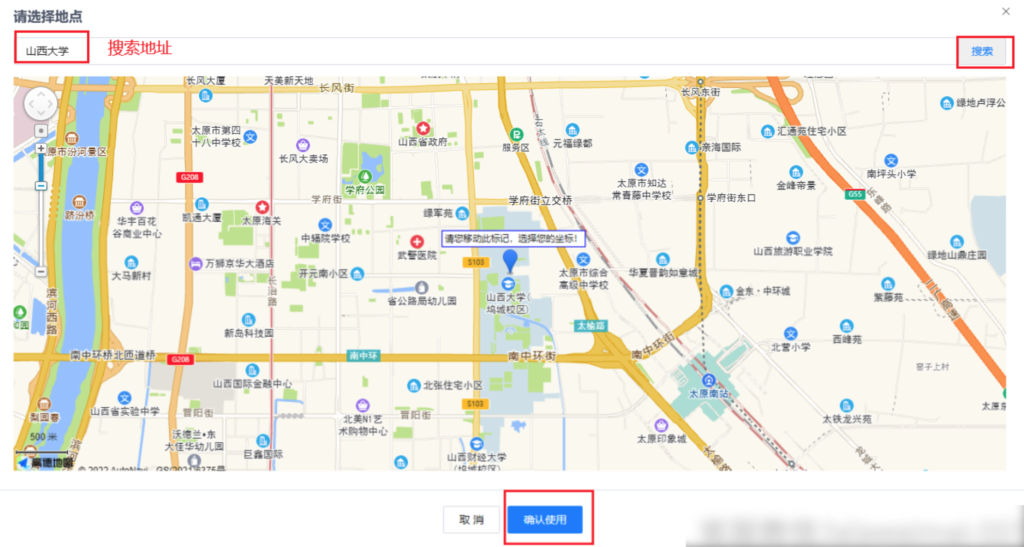Zoom out with the bottom minus button
The width and height of the screenshot is (1024, 547).
click(x=41, y=271)
